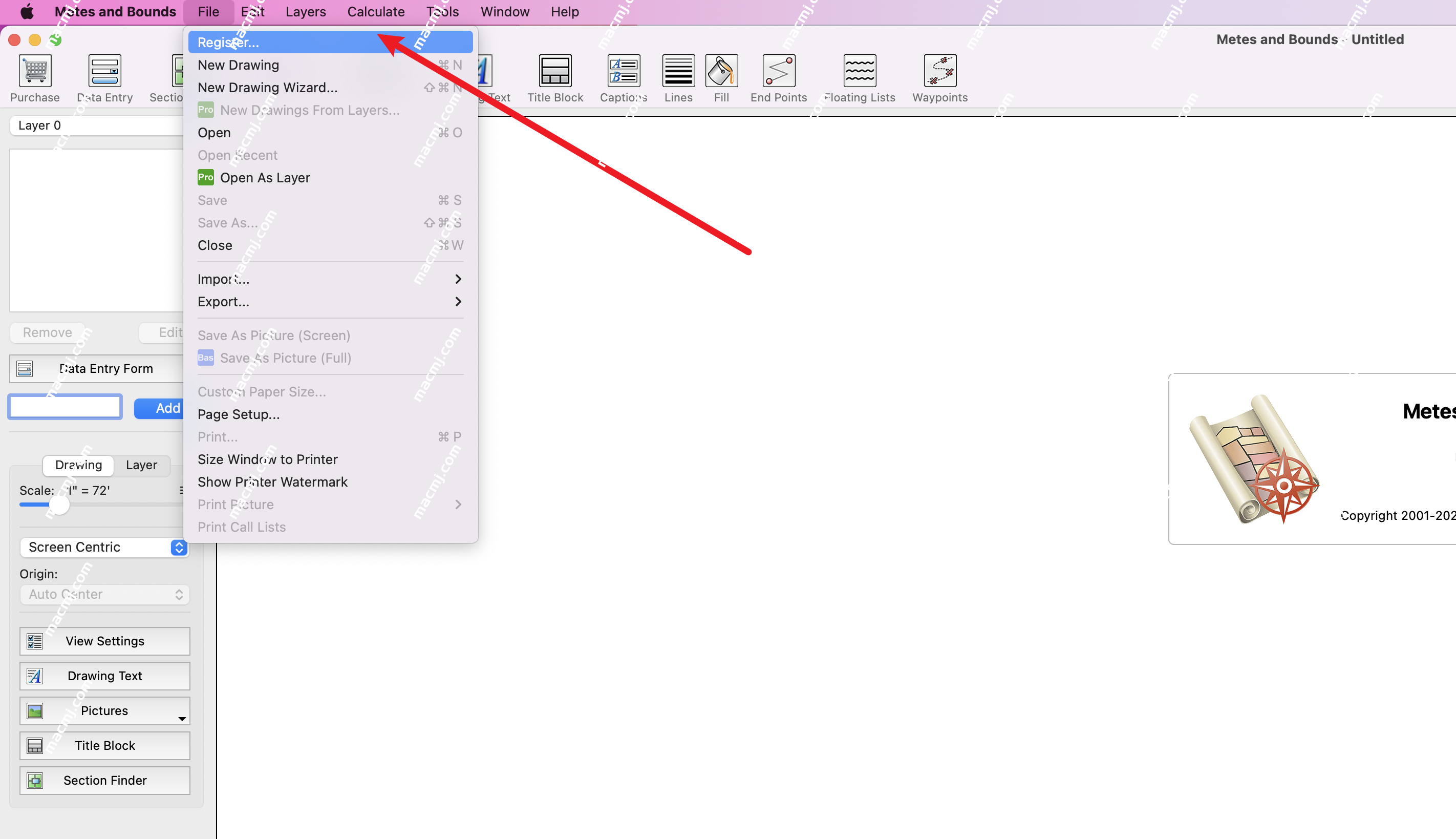Screen dimensions: 1456x839
Task: Click the Pictures icon in sidebar
Action: (x=35, y=711)
